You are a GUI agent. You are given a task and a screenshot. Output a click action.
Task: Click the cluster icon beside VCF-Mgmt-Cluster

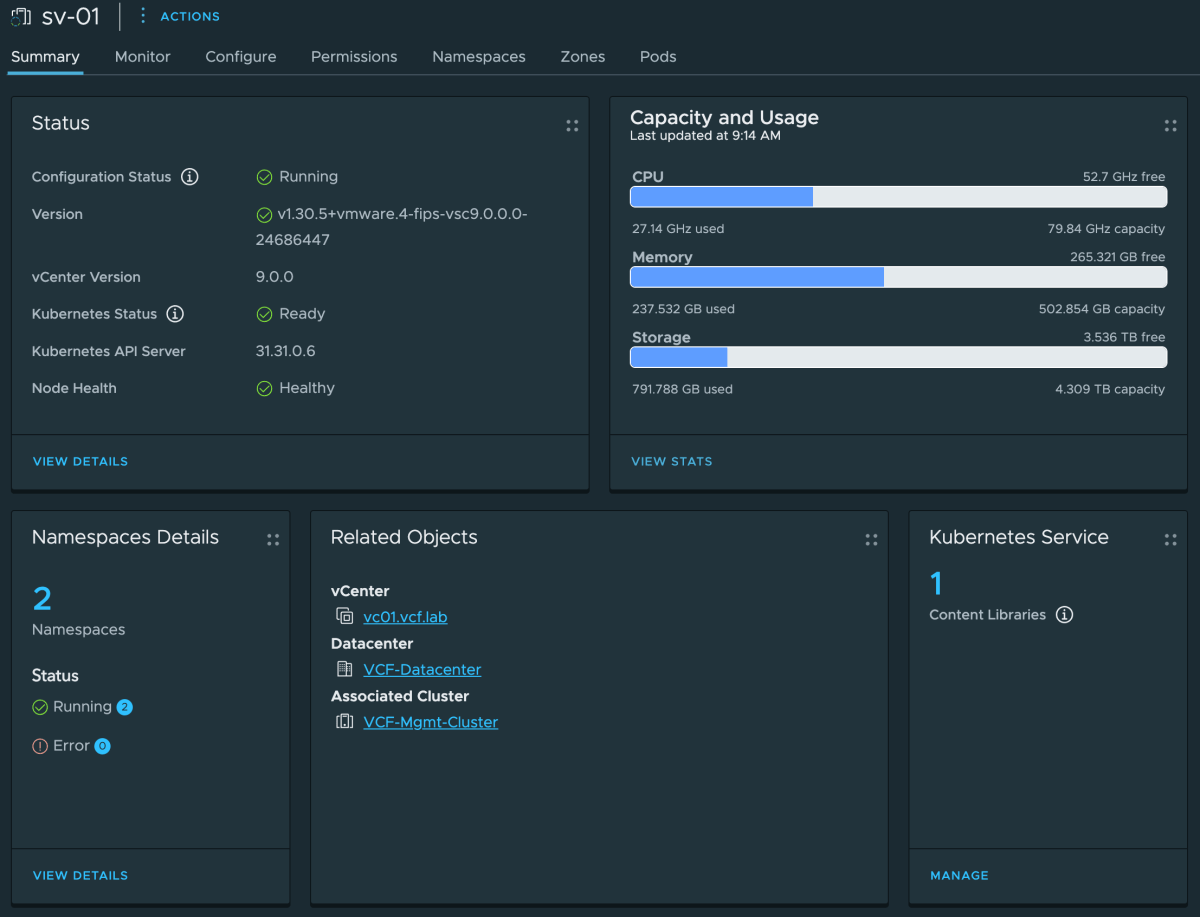pyautogui.click(x=344, y=721)
